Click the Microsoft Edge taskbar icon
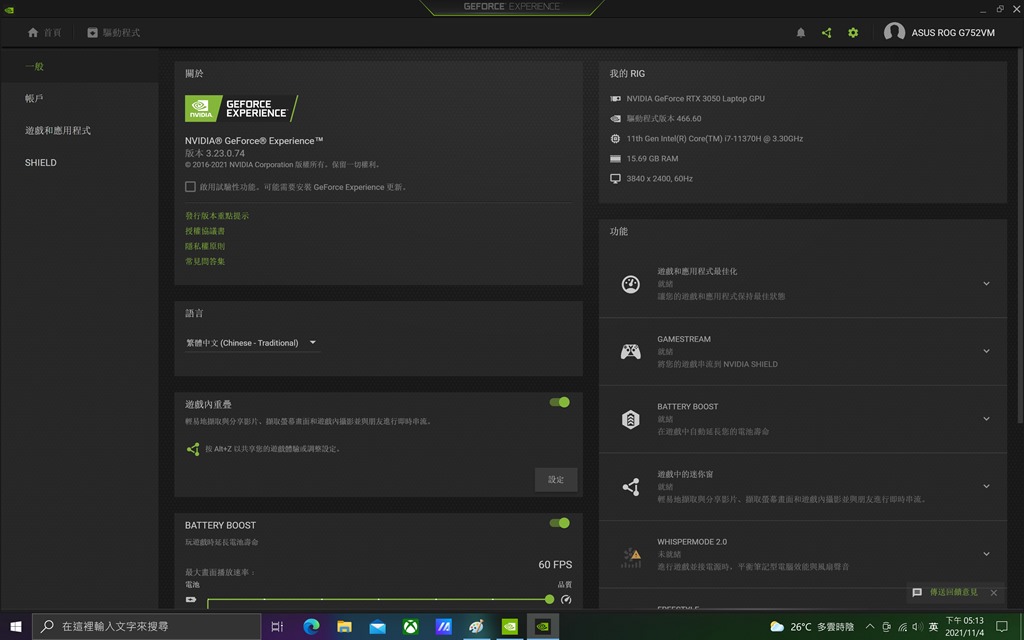The image size is (1024, 640). click(311, 627)
